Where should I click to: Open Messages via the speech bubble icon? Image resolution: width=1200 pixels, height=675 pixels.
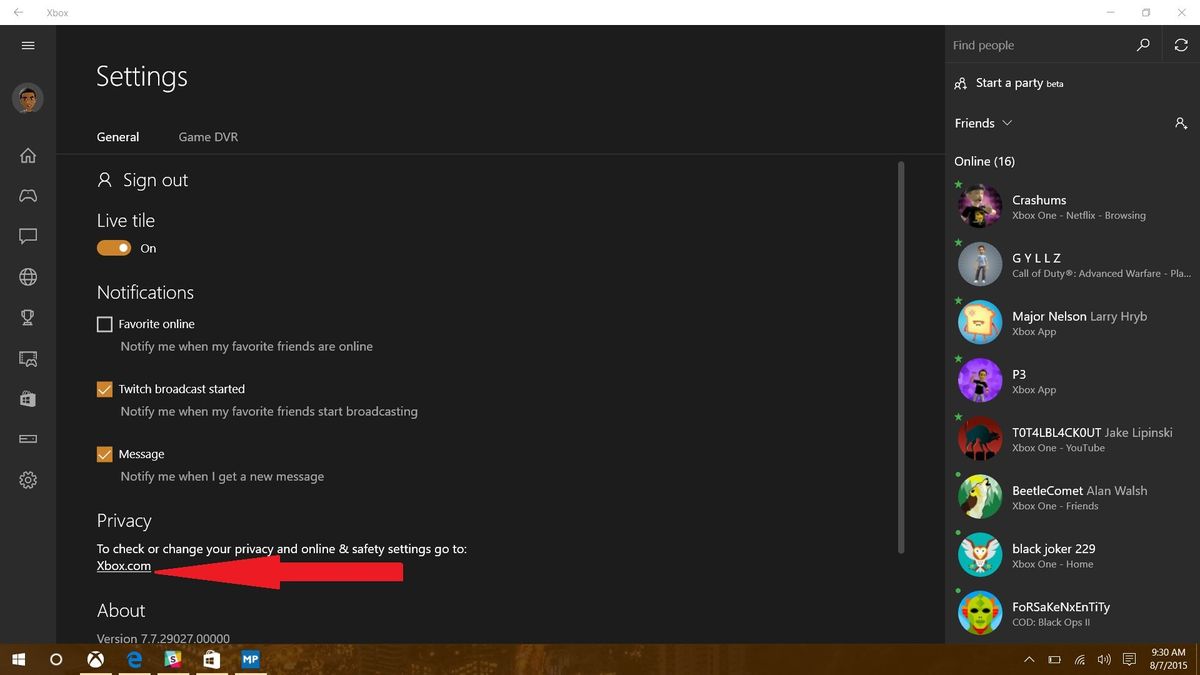pos(27,237)
